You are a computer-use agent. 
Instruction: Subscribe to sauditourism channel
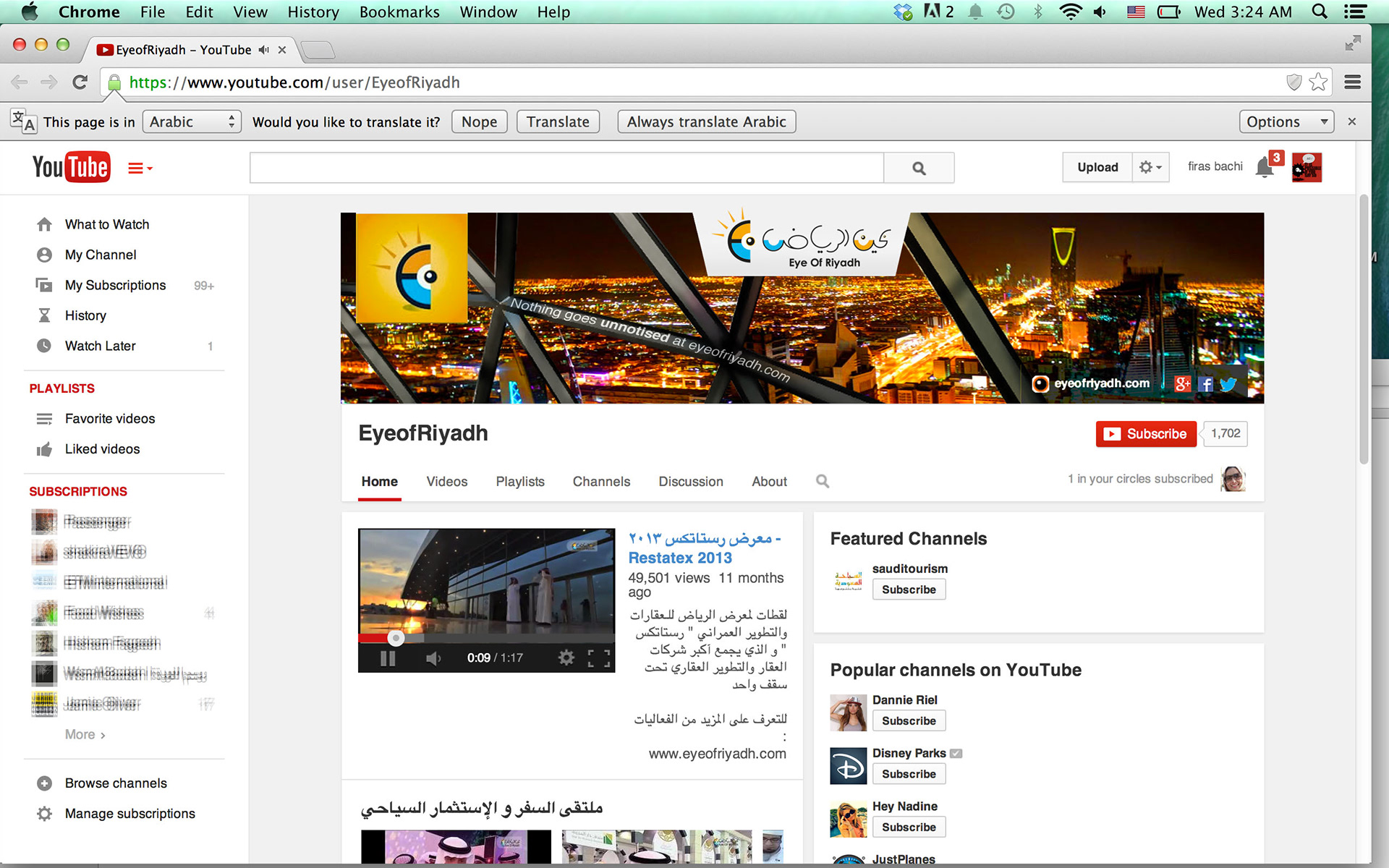(x=909, y=590)
